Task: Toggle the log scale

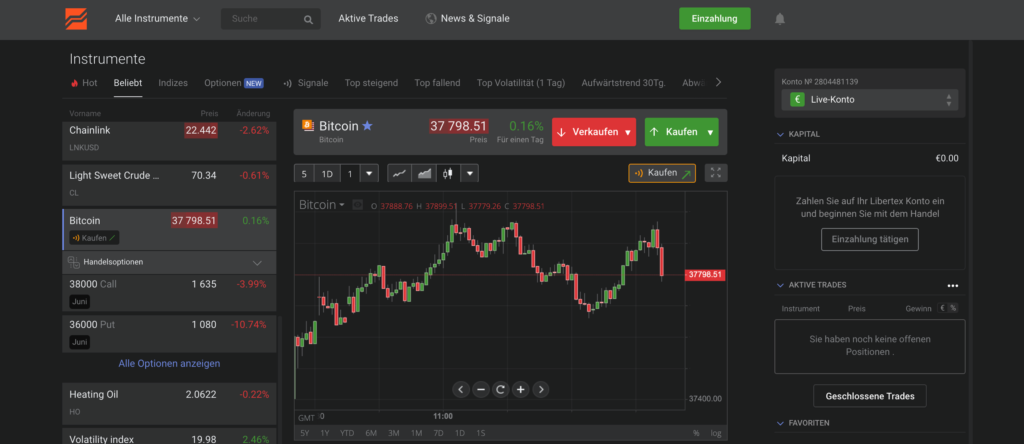Action: [716, 433]
